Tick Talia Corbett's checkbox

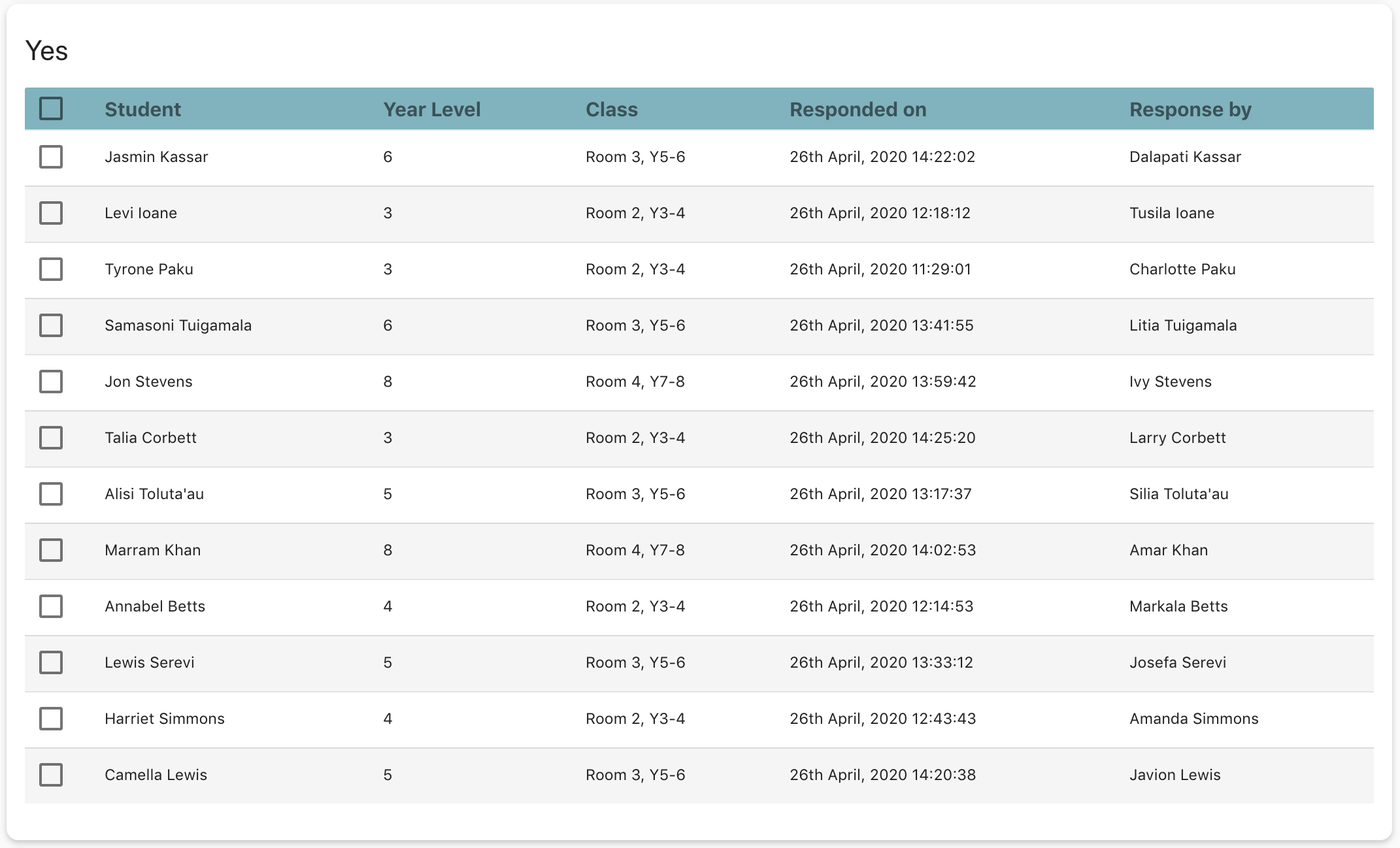coord(51,438)
